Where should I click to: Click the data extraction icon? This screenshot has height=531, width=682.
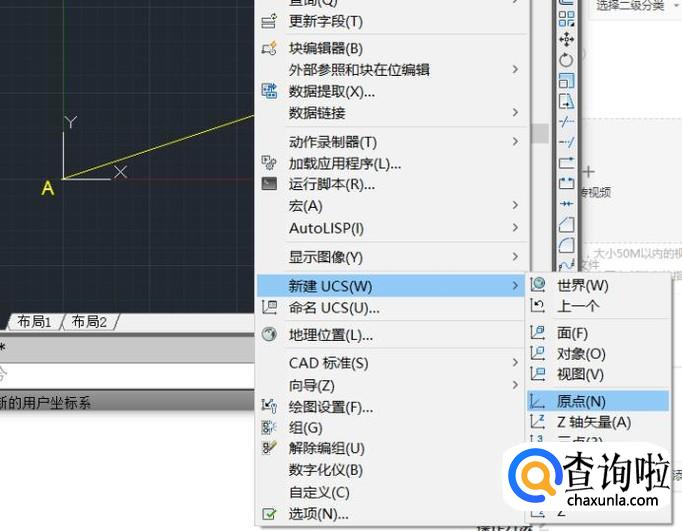point(269,90)
